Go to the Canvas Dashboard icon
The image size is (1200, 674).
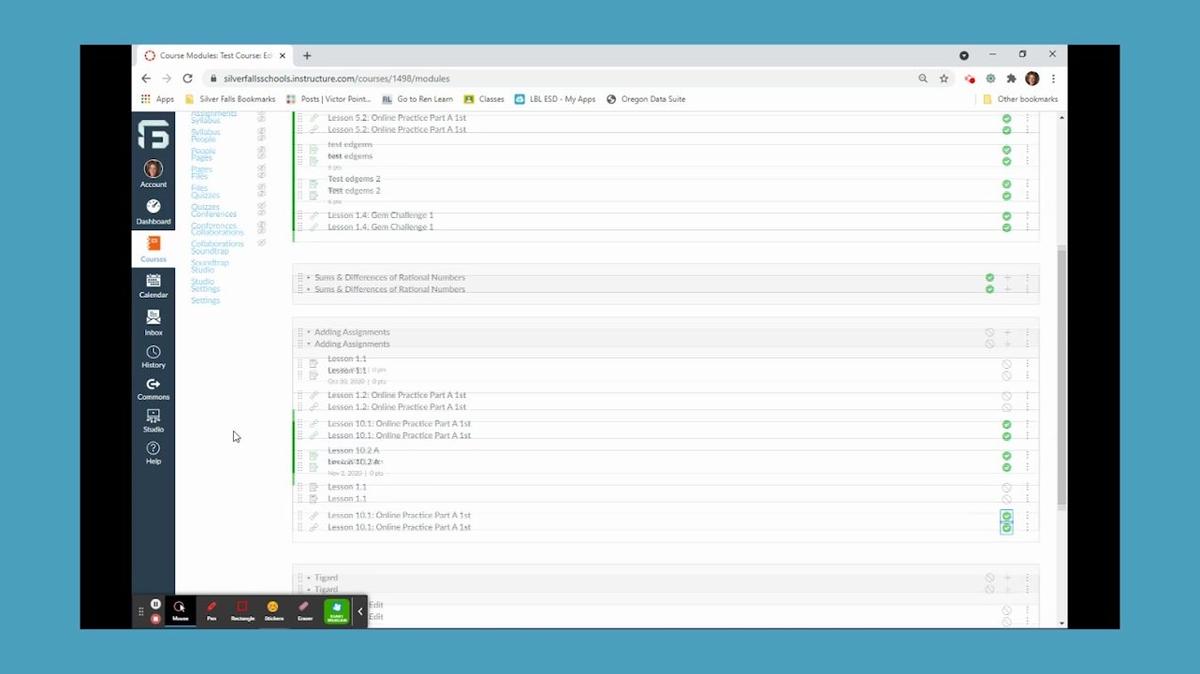(x=153, y=211)
